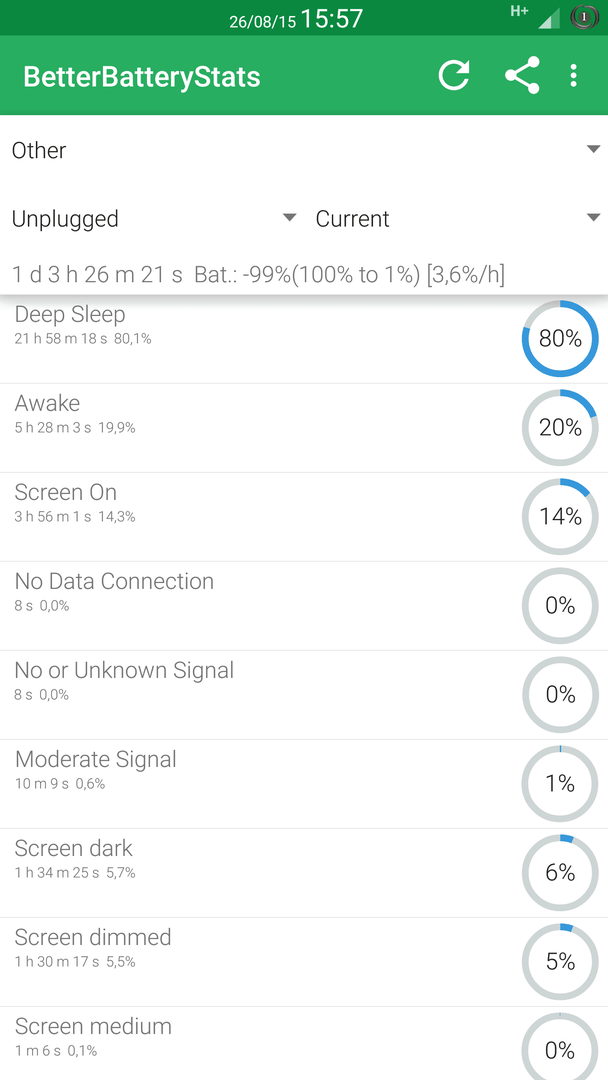The width and height of the screenshot is (608, 1080).
Task: Tap the signal strength status icon
Action: (x=549, y=19)
